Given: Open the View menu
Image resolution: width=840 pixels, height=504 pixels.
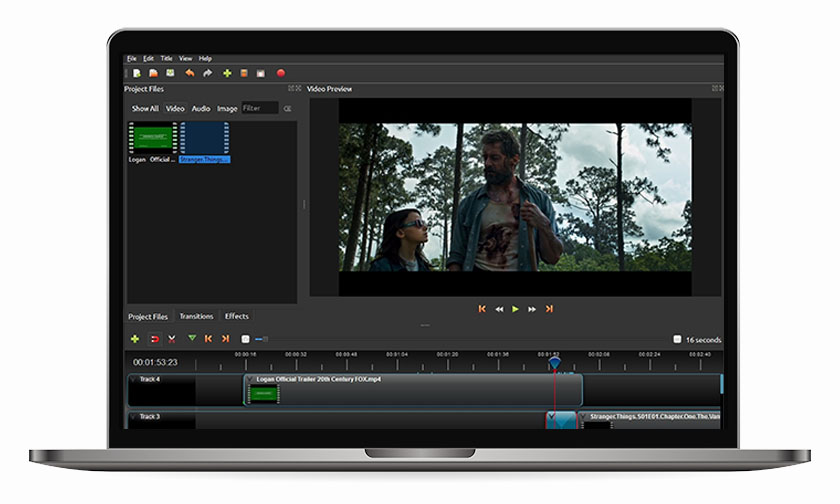Looking at the screenshot, I should 185,58.
